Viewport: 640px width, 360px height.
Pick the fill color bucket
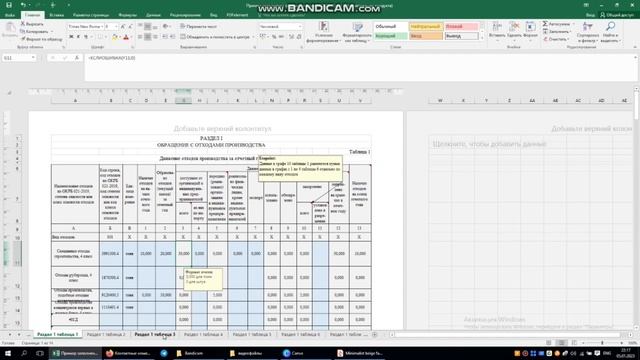tap(114, 37)
